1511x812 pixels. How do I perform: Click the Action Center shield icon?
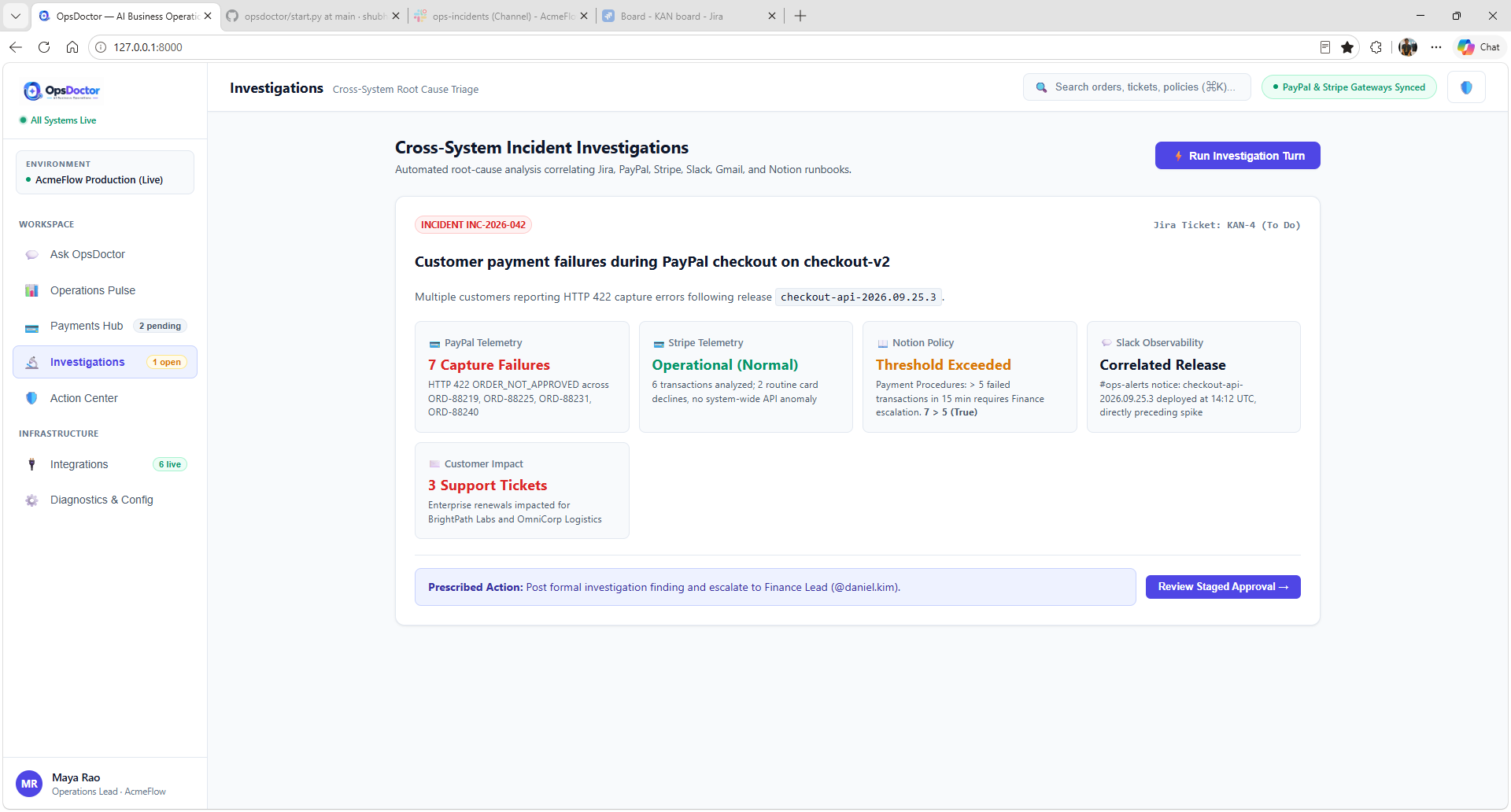31,399
